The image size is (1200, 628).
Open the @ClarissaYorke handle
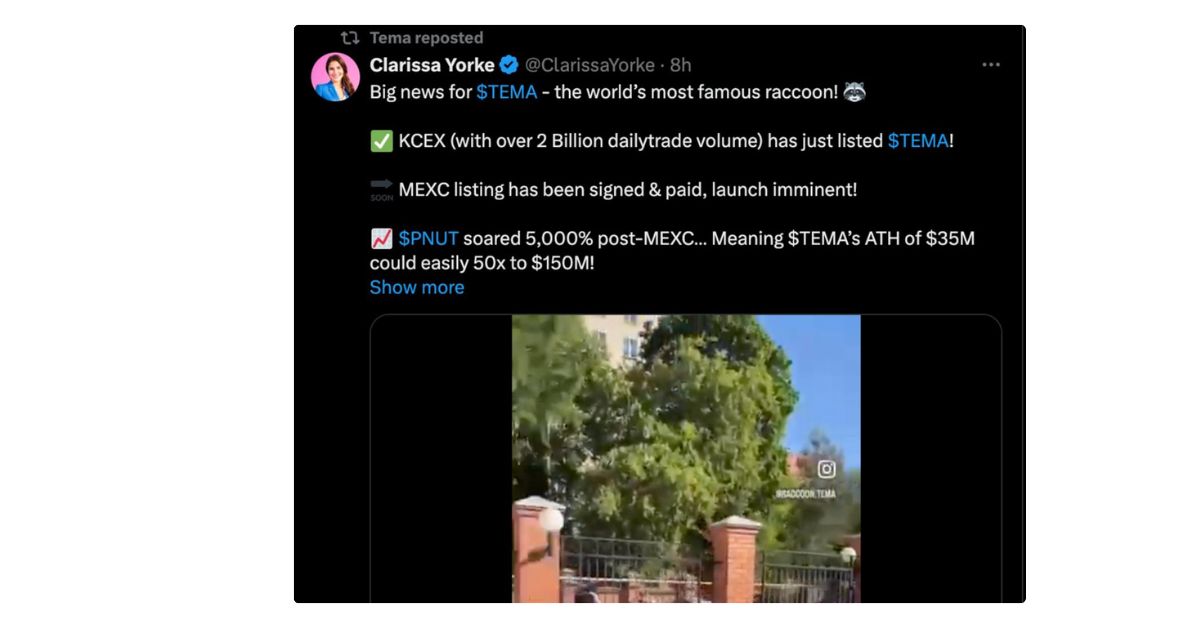pyautogui.click(x=589, y=65)
